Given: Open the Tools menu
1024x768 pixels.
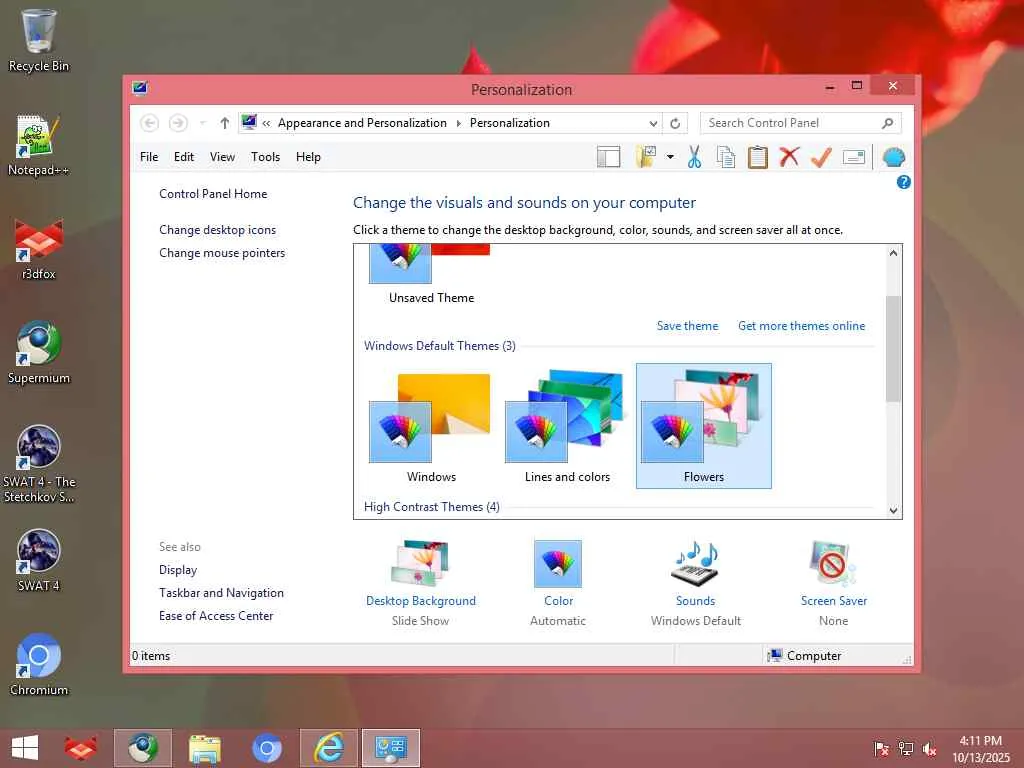Looking at the screenshot, I should tap(265, 157).
